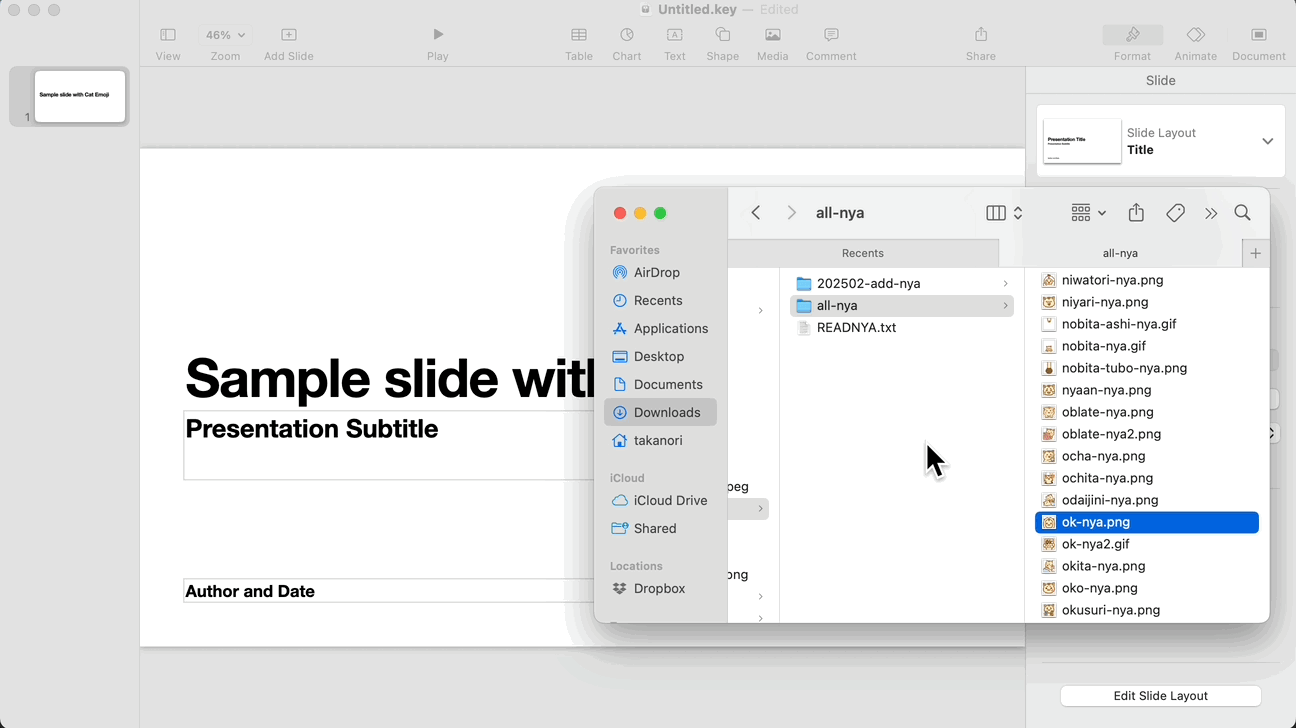Screen dimensions: 1296x728
Task: Click the Finder share icon
Action: (x=1136, y=213)
